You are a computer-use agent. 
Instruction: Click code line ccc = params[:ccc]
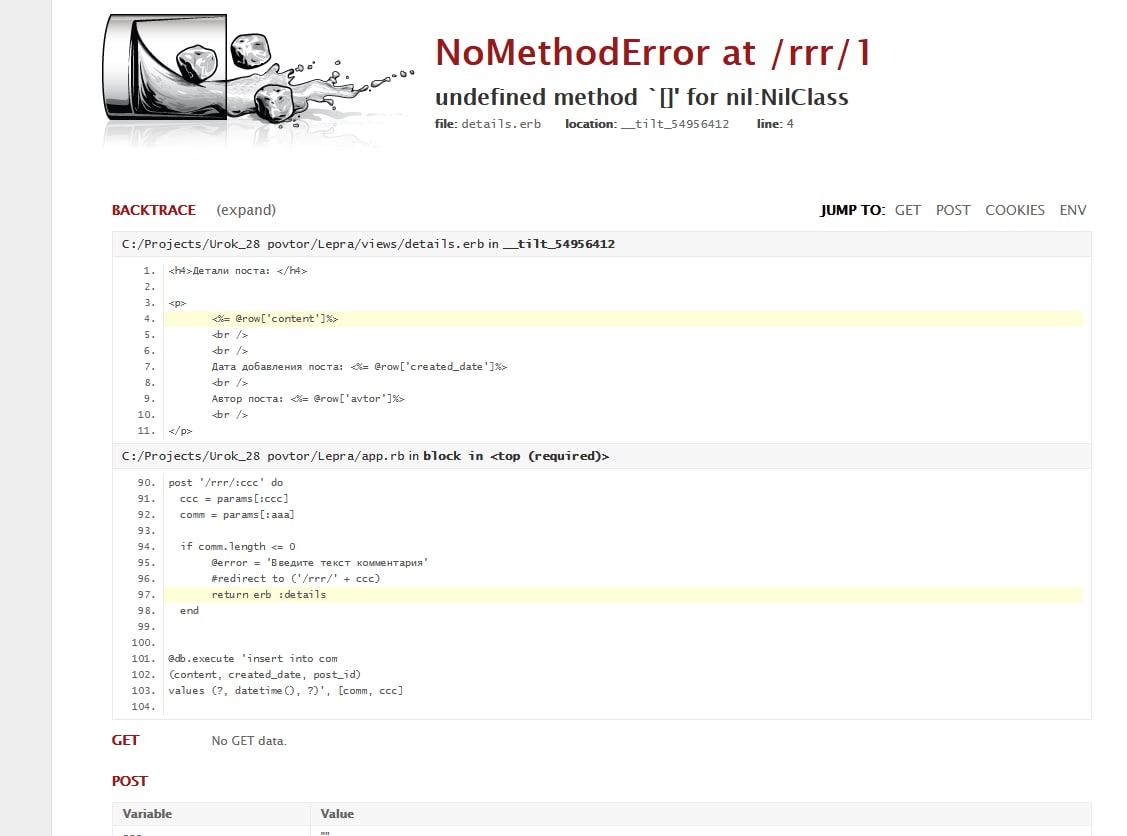click(234, 498)
